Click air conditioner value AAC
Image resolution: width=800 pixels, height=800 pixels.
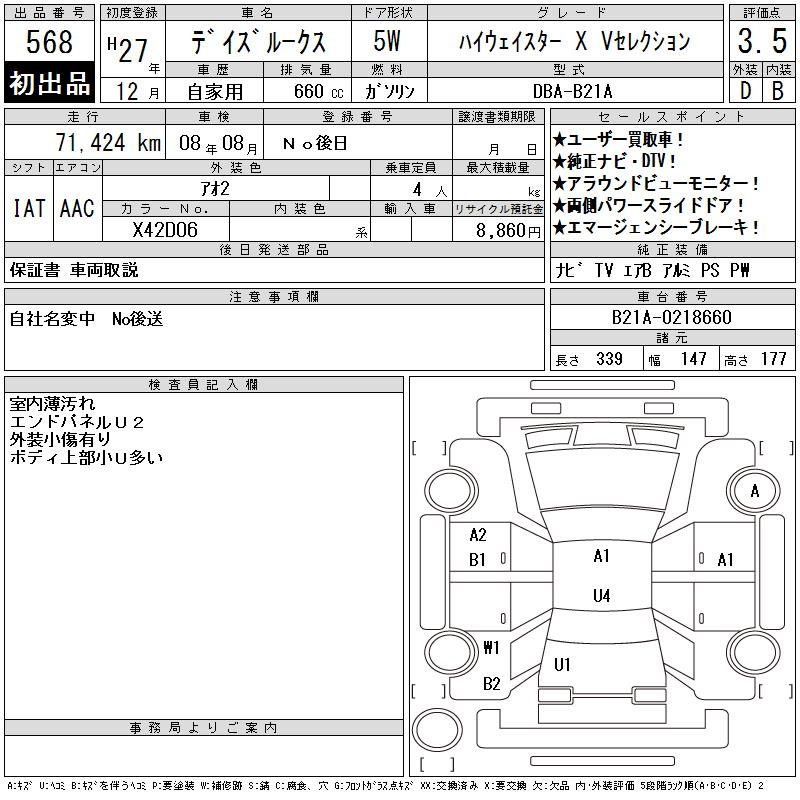(77, 208)
